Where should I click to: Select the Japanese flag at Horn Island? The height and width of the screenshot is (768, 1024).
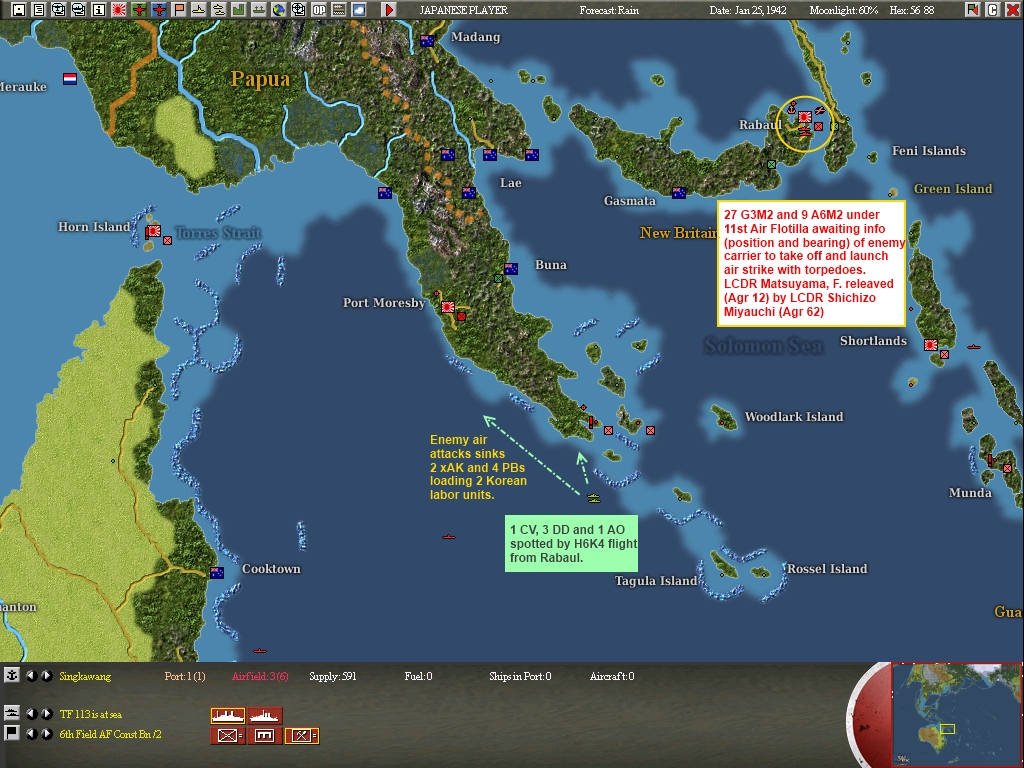(153, 231)
